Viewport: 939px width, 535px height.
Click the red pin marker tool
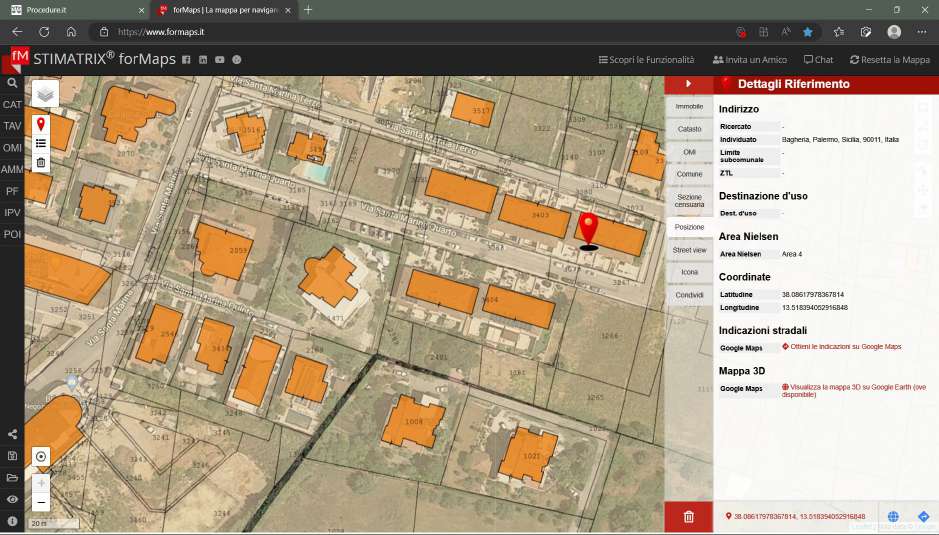[x=41, y=124]
